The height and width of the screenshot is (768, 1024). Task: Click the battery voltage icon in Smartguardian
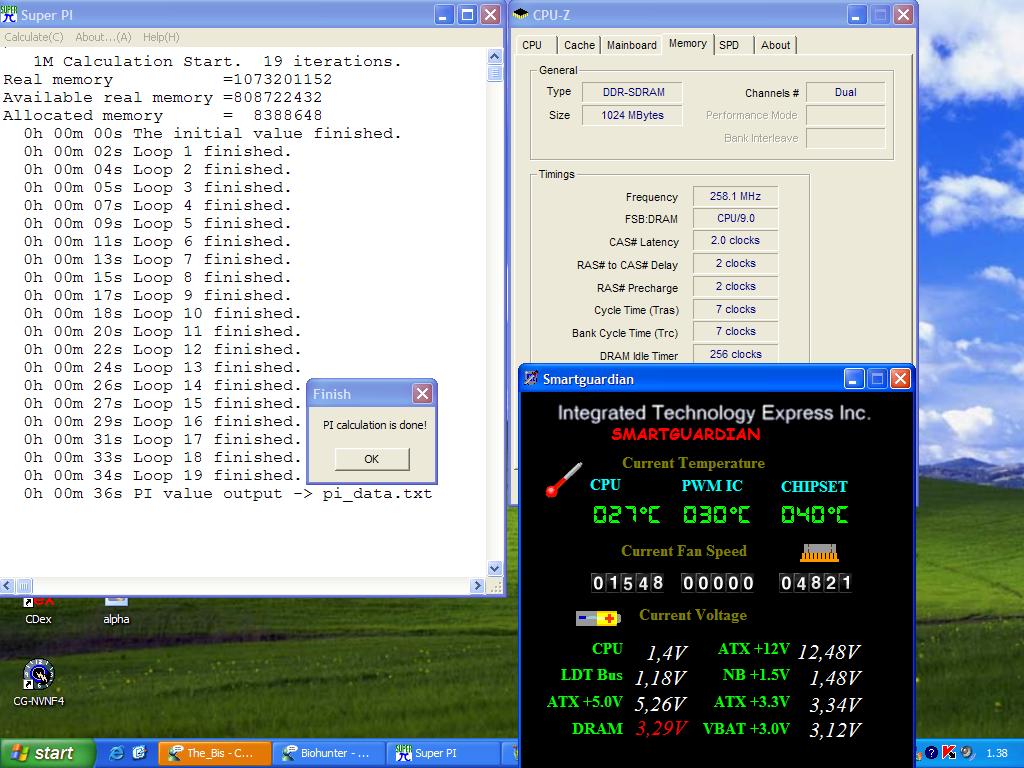598,617
